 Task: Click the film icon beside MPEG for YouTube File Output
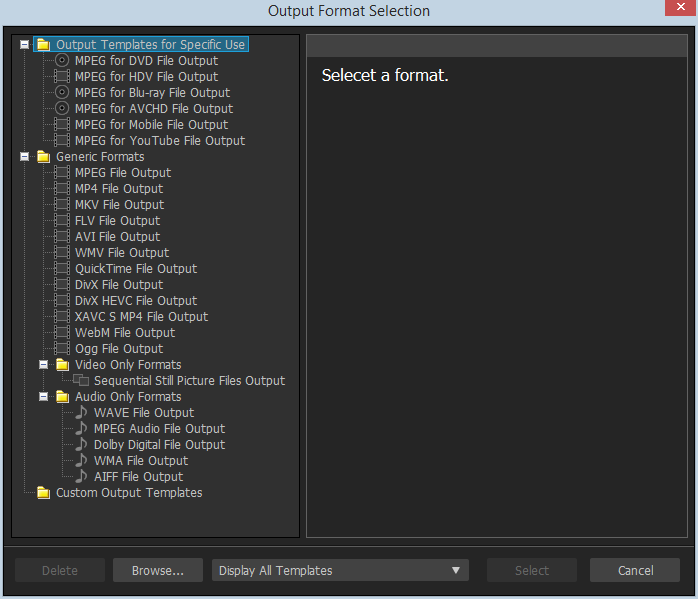[x=62, y=141]
